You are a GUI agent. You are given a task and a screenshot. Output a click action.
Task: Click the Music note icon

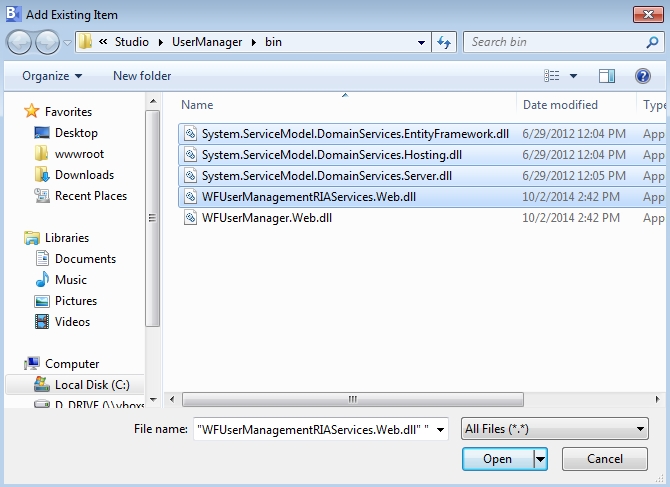pos(42,279)
